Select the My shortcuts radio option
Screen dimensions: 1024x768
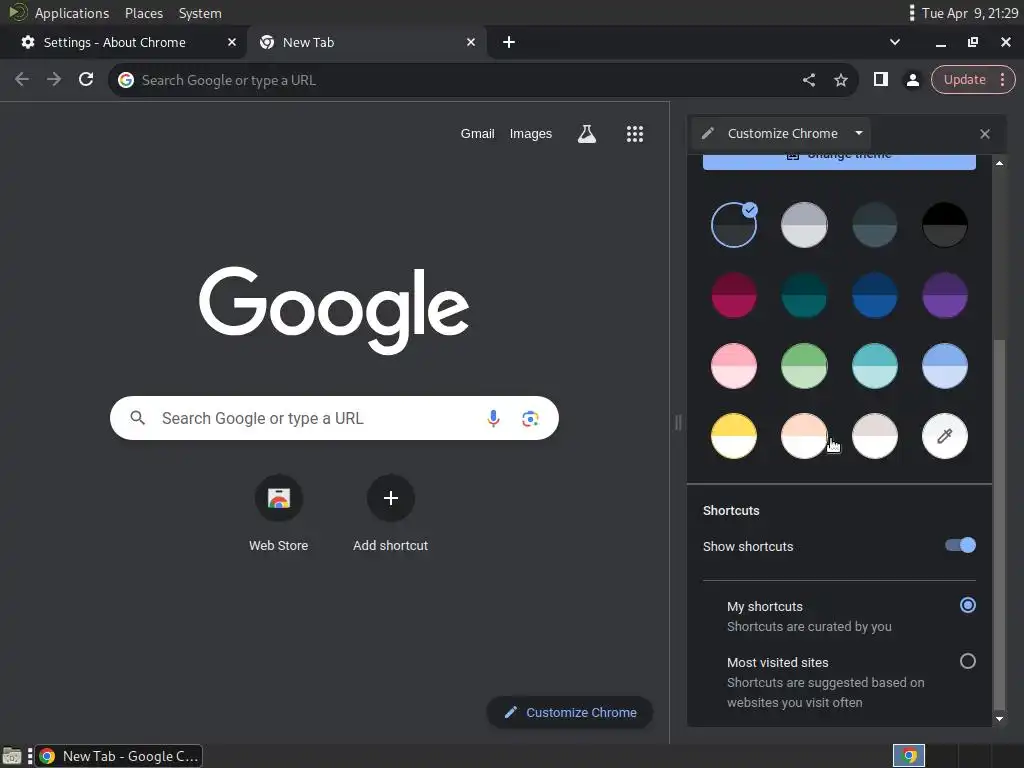tap(967, 605)
